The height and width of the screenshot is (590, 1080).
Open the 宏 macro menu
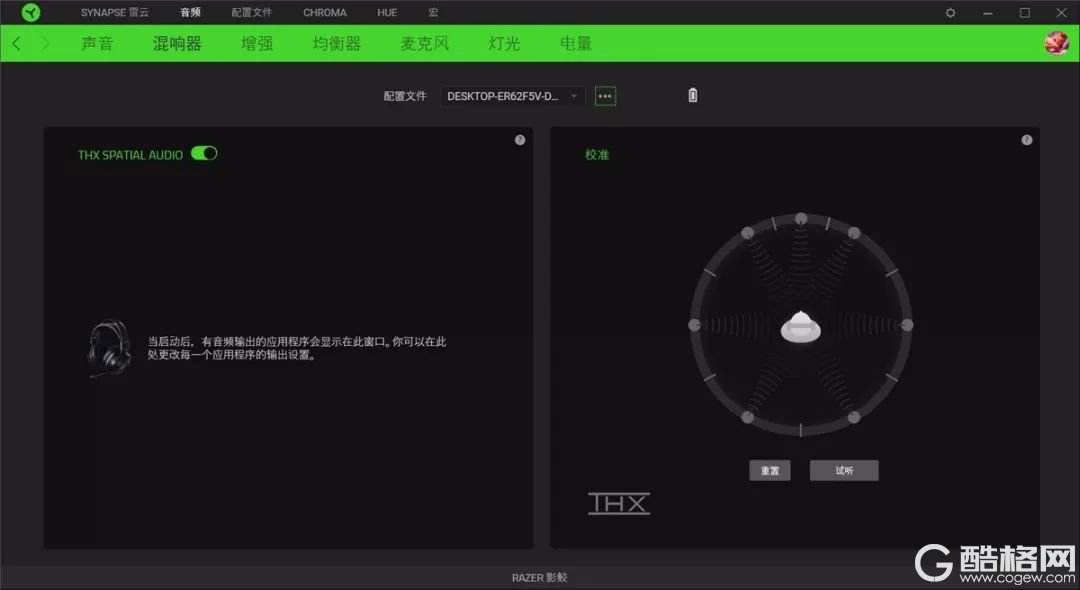[x=433, y=12]
